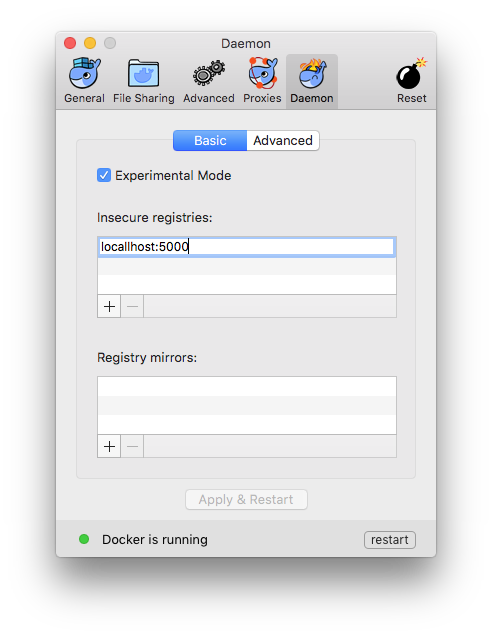Click the restart button
The width and height of the screenshot is (492, 637).
(x=390, y=540)
